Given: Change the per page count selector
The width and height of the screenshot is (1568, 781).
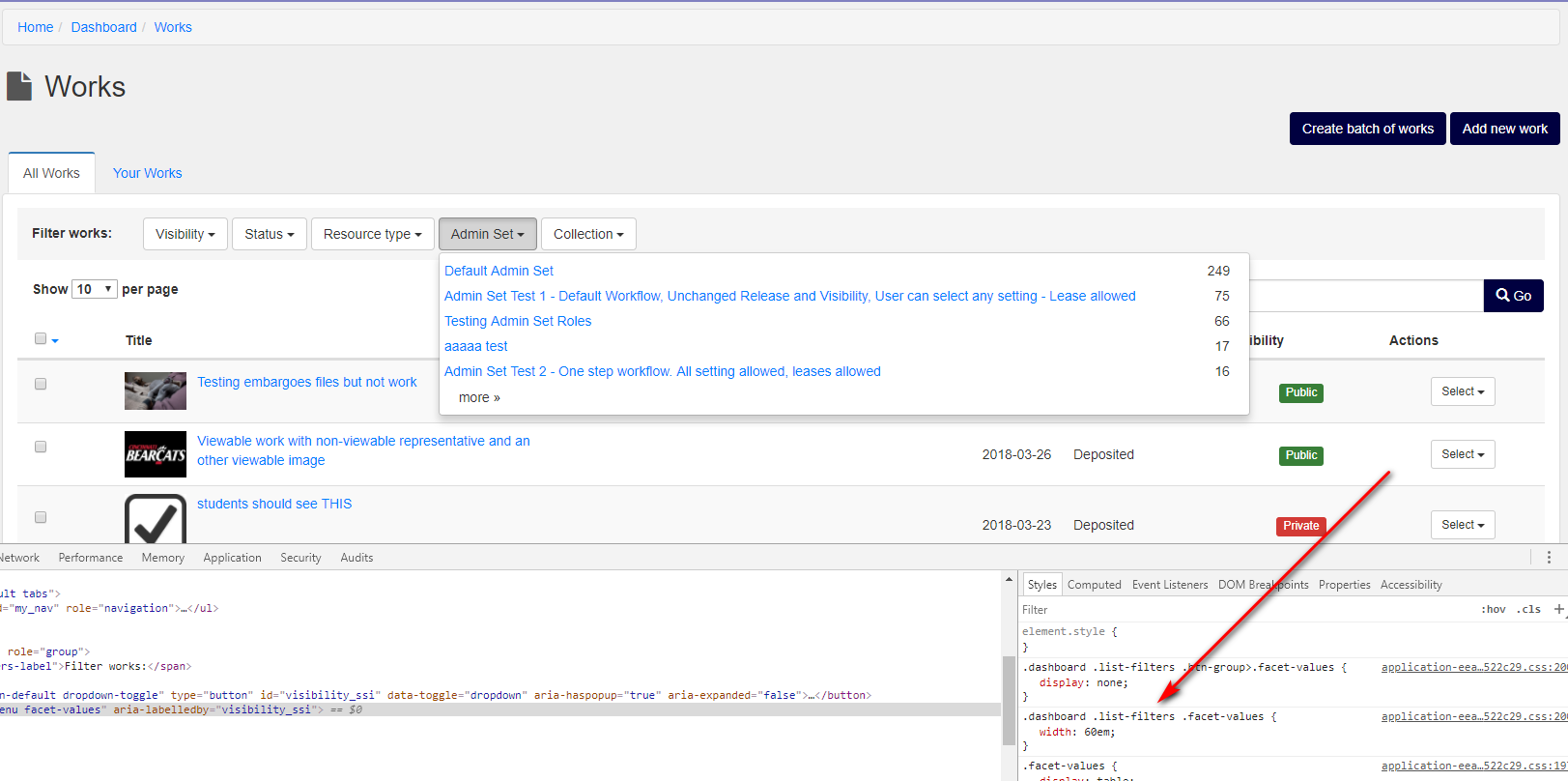Looking at the screenshot, I should point(95,289).
